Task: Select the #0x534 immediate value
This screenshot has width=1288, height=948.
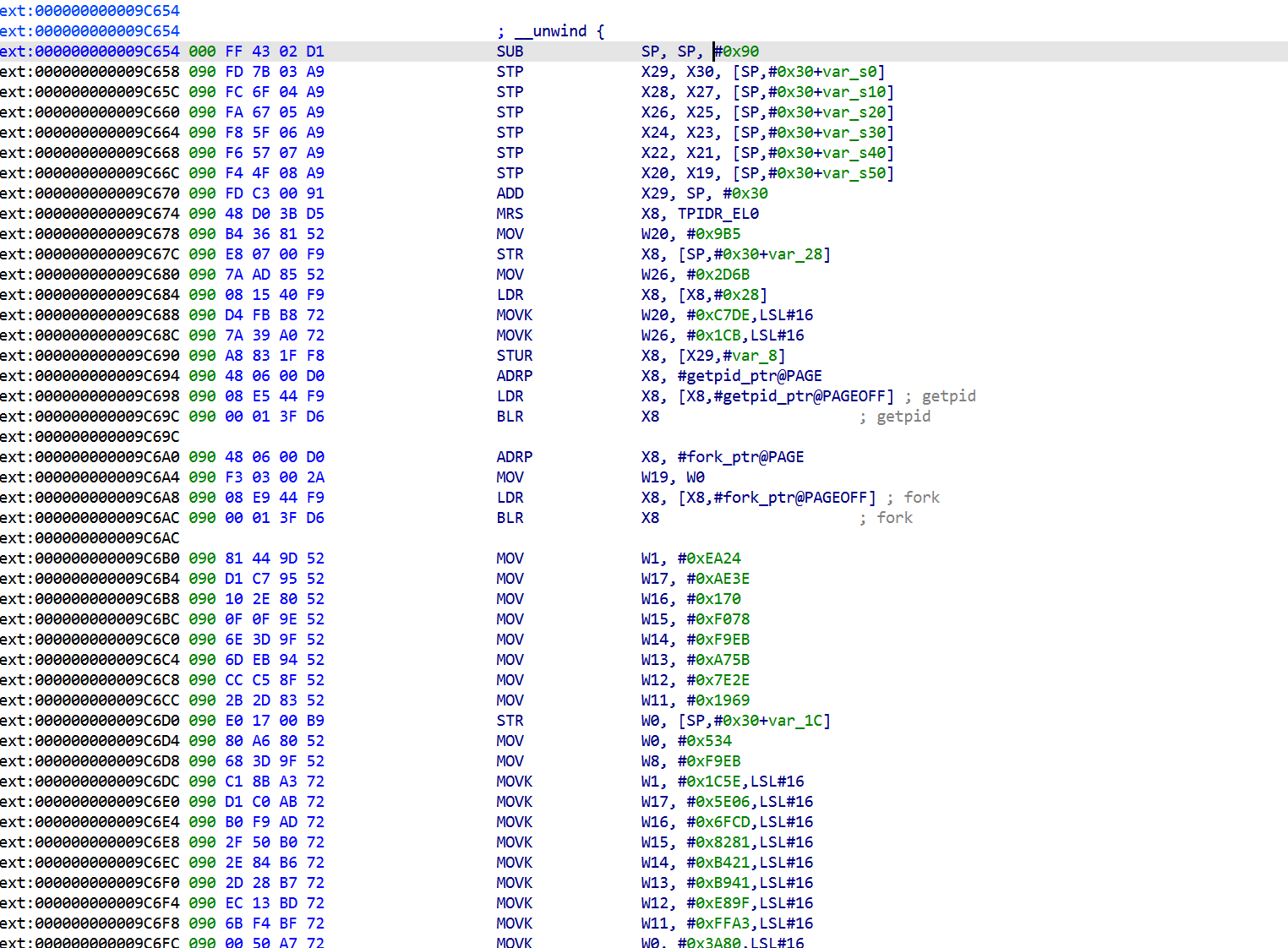Action: coord(705,741)
